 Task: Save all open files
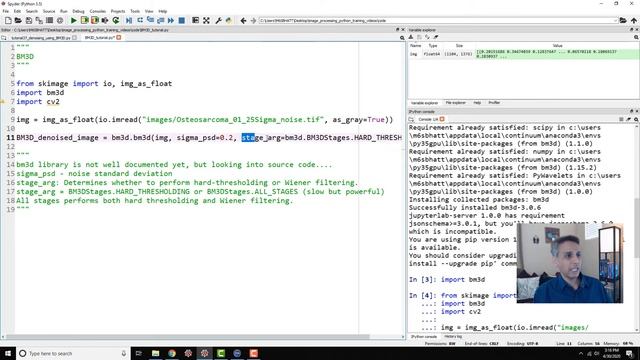39,20
